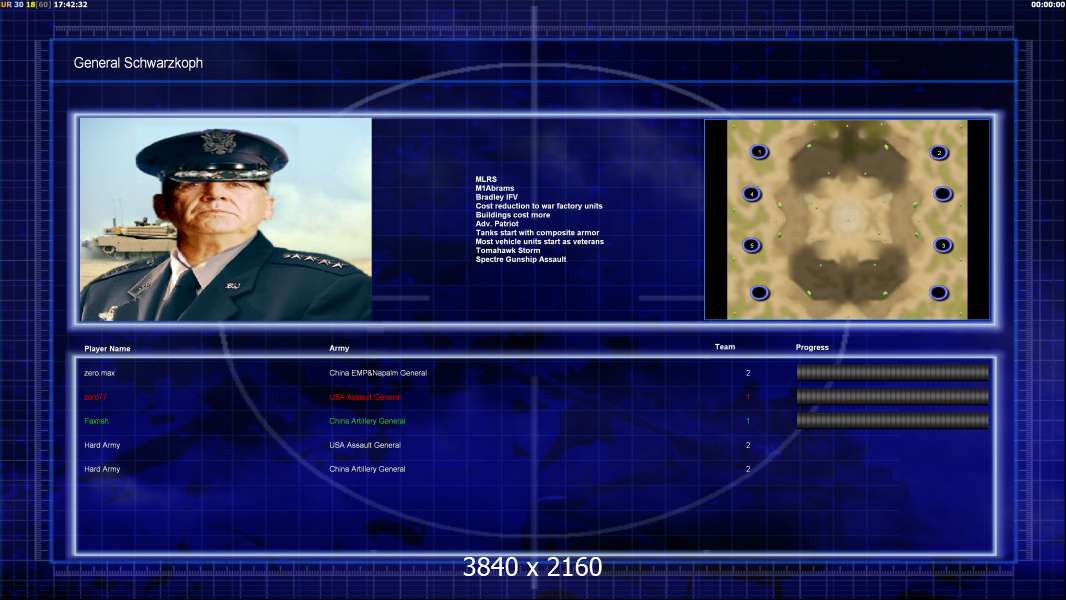Click the green Faxrish player name
1066x600 pixels.
coord(96,421)
